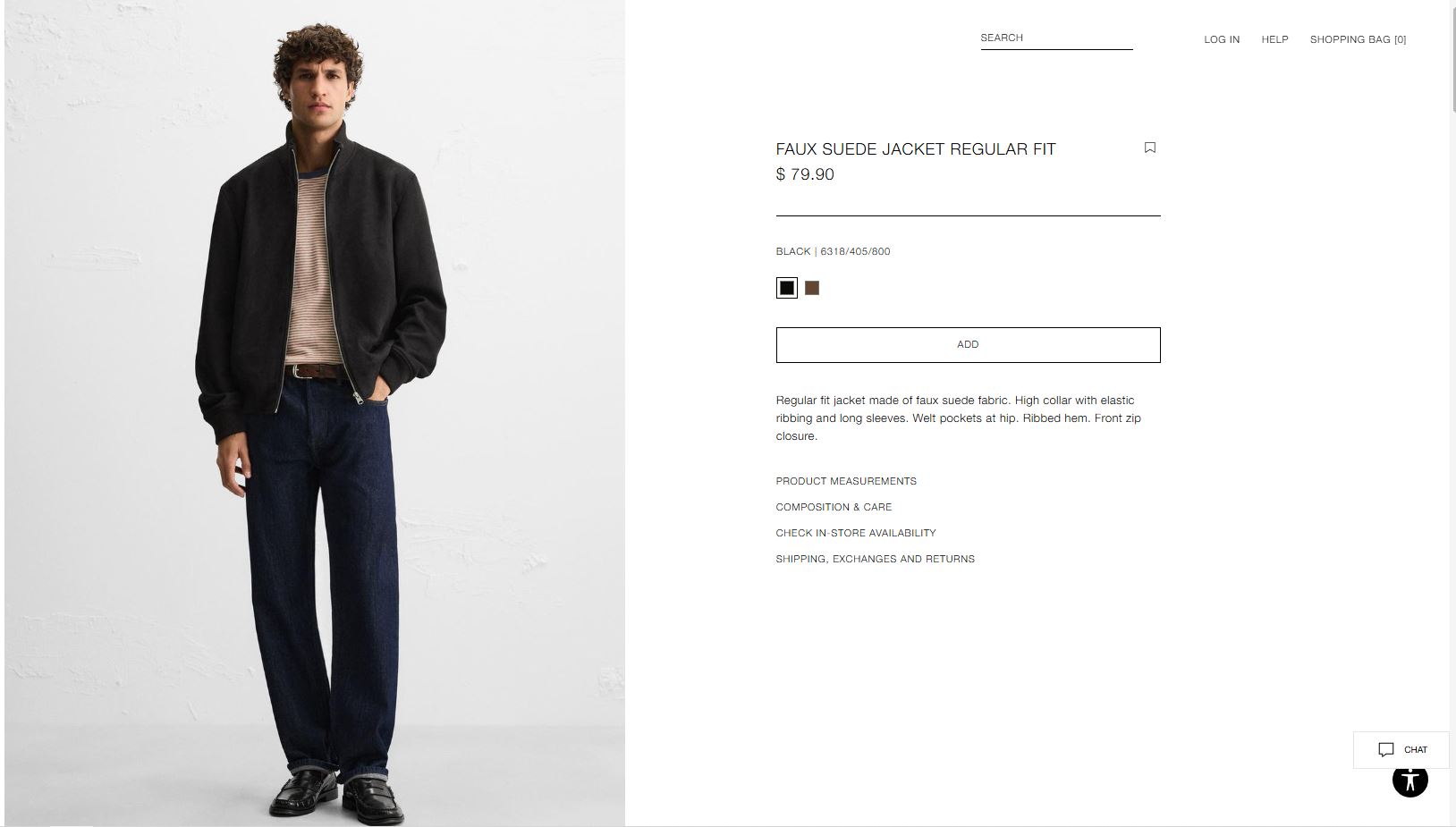
Task: Open the Help menu link
Action: [1274, 39]
